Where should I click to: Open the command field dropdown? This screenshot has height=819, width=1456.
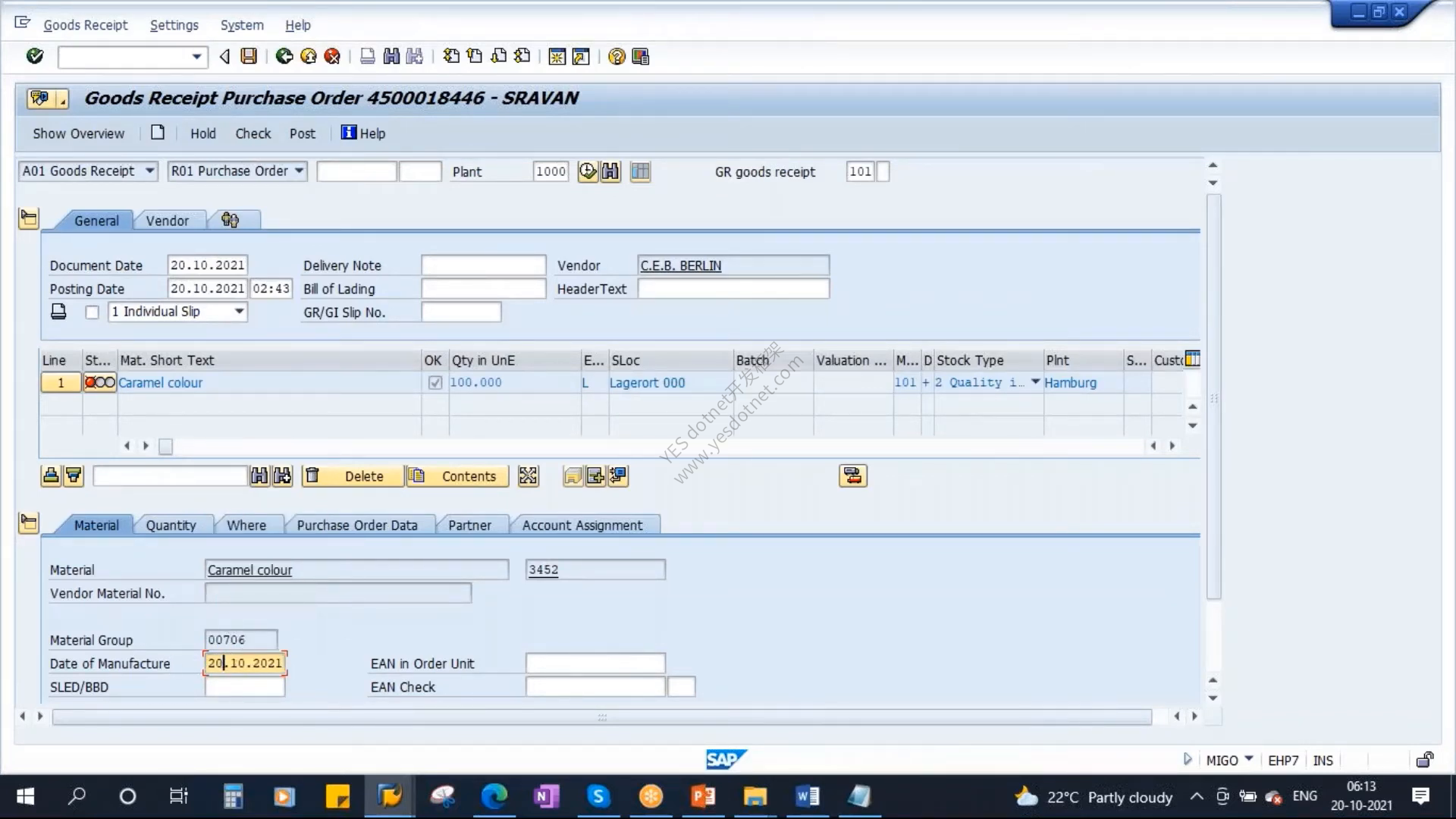point(196,57)
